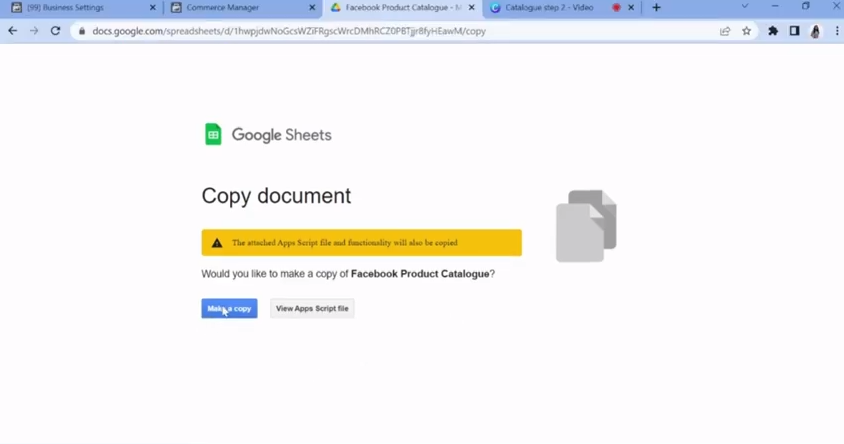Click the recording indicator on video tab
This screenshot has height=444, width=844.
[616, 8]
